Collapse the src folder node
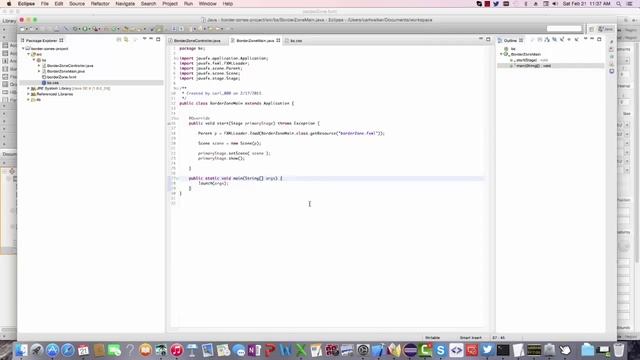This screenshot has height=360, width=640. [x=29, y=54]
